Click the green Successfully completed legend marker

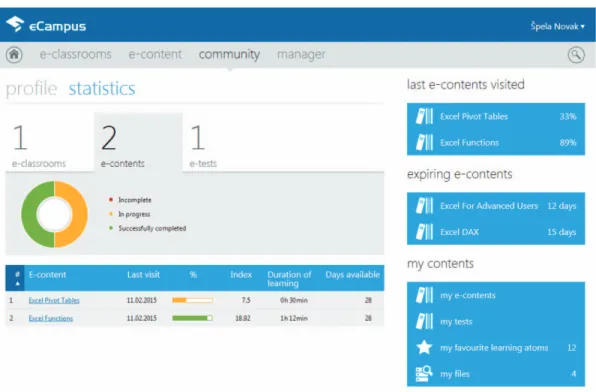111,228
